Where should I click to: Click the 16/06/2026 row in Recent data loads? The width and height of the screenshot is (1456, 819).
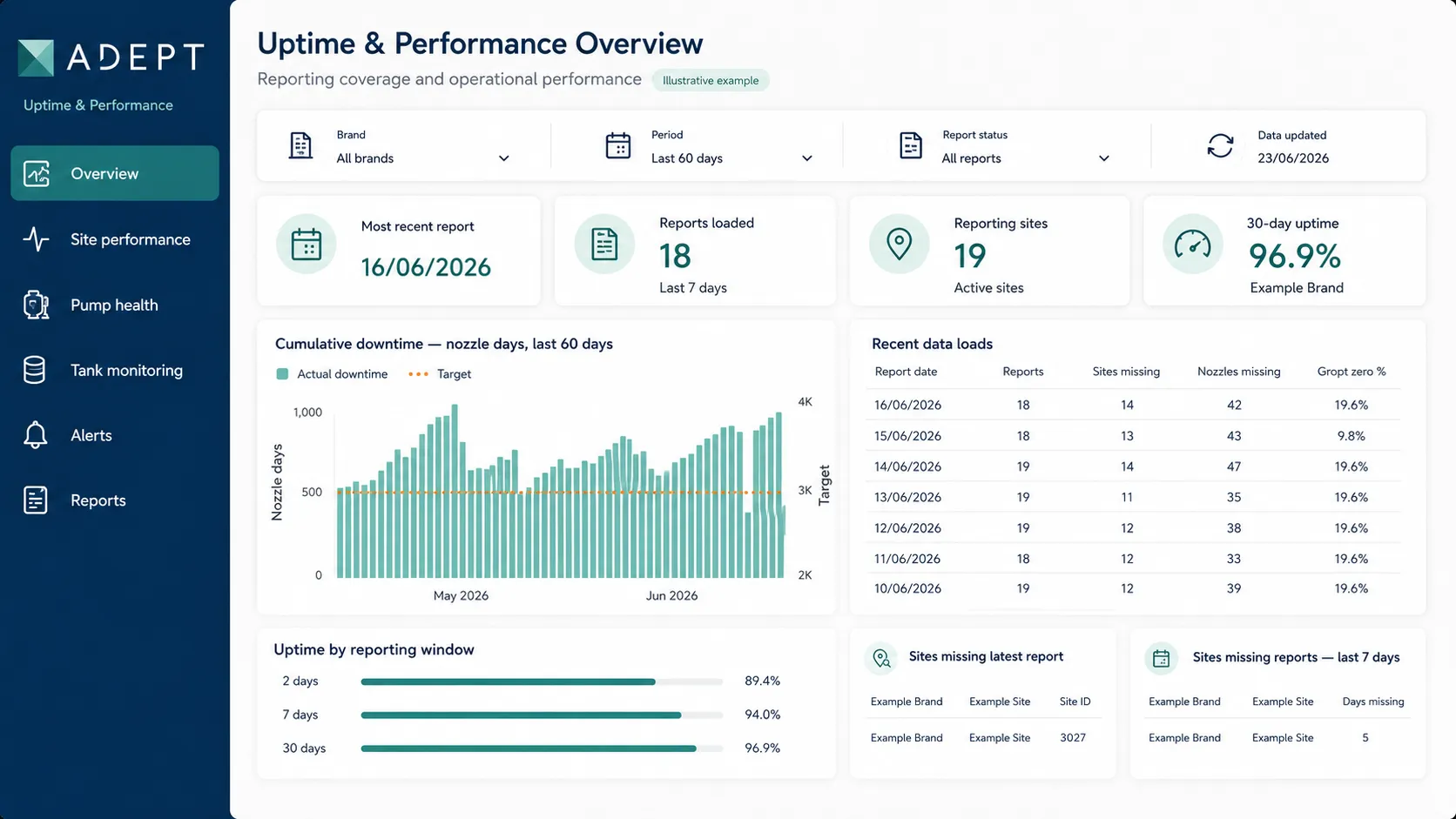[1133, 405]
